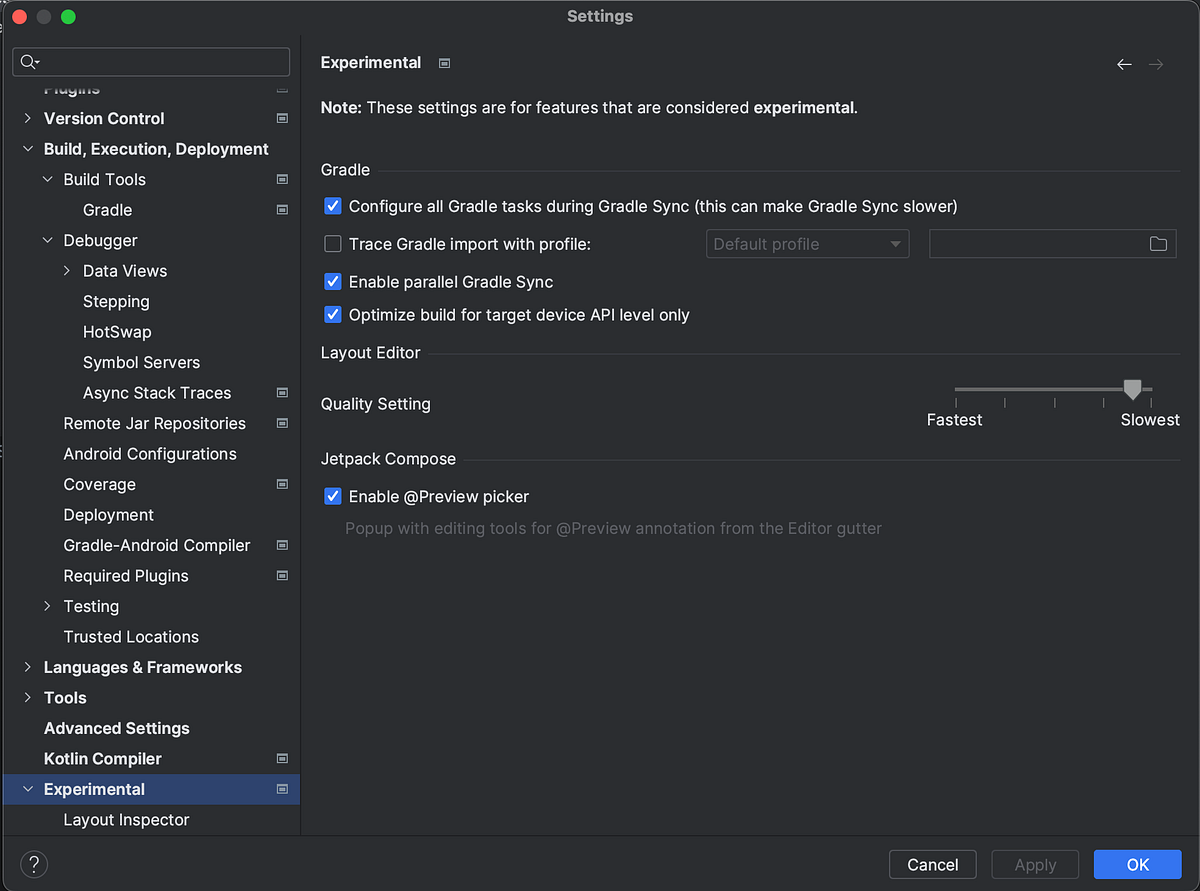Click the settings search field

point(160,62)
